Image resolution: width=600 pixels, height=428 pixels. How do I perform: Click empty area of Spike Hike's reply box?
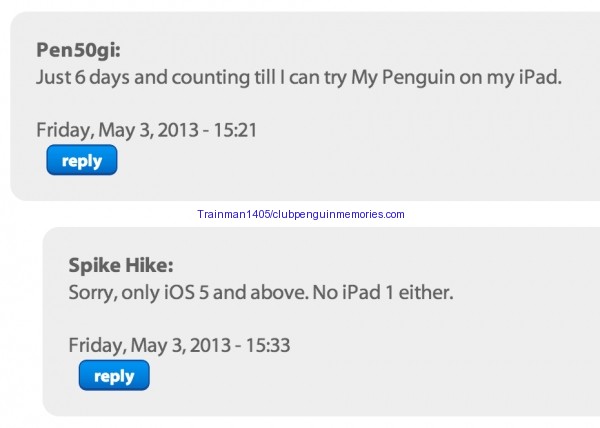pyautogui.click(x=400, y=370)
